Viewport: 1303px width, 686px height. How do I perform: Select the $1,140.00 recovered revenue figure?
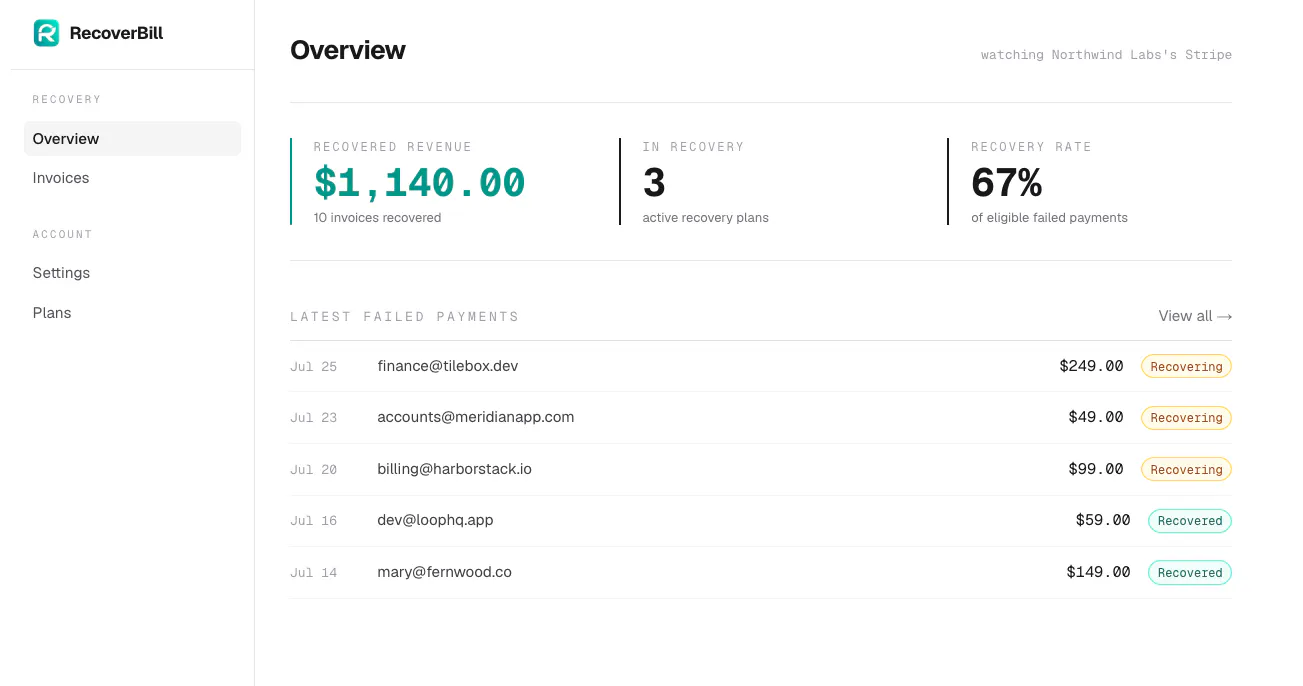[419, 183]
